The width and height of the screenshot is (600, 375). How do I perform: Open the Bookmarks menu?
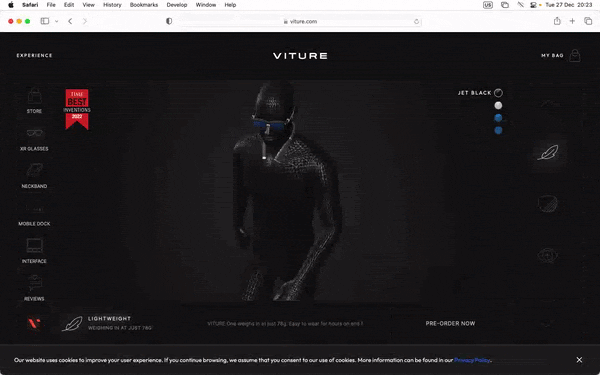click(x=144, y=5)
